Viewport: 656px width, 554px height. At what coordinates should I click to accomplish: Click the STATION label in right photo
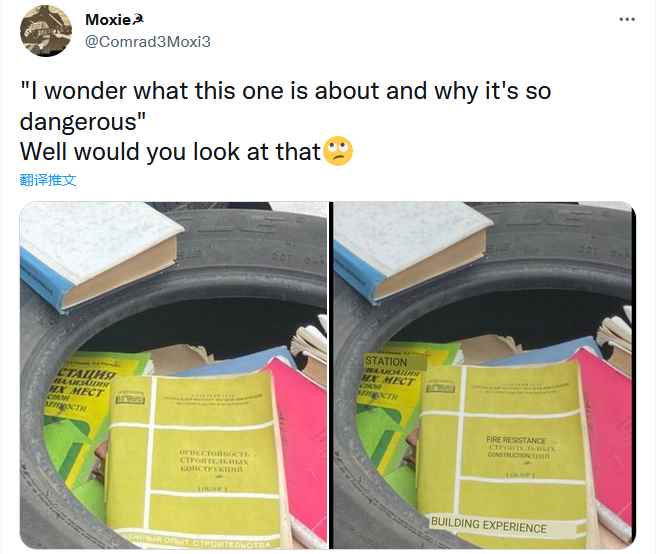click(386, 361)
